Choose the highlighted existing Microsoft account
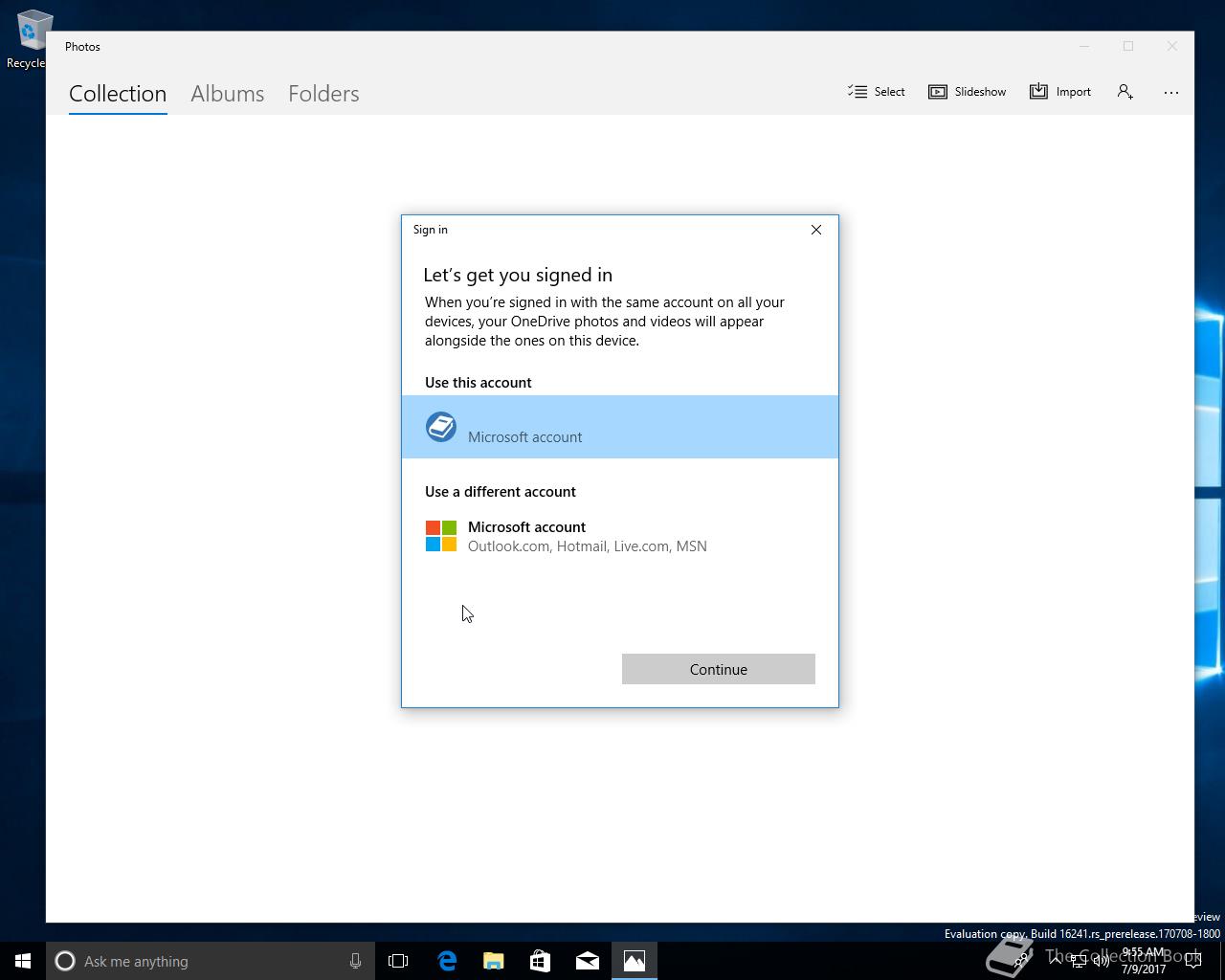Viewport: 1225px width, 980px height. click(620, 427)
